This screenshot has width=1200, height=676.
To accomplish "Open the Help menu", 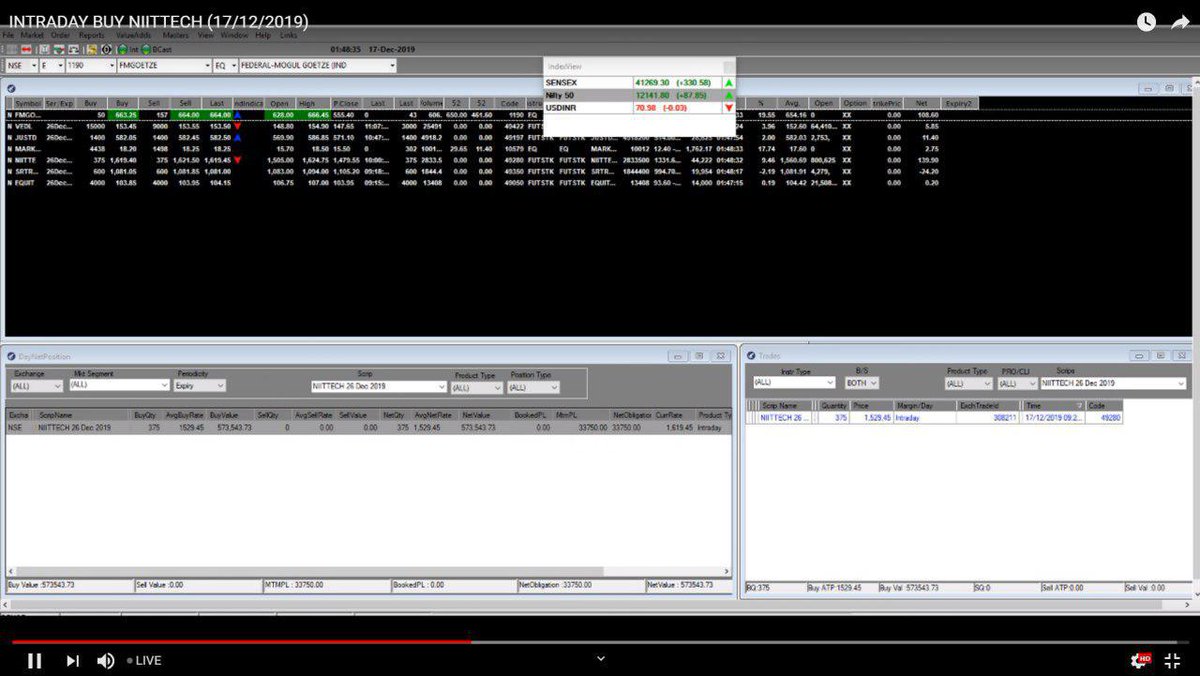I will (263, 35).
